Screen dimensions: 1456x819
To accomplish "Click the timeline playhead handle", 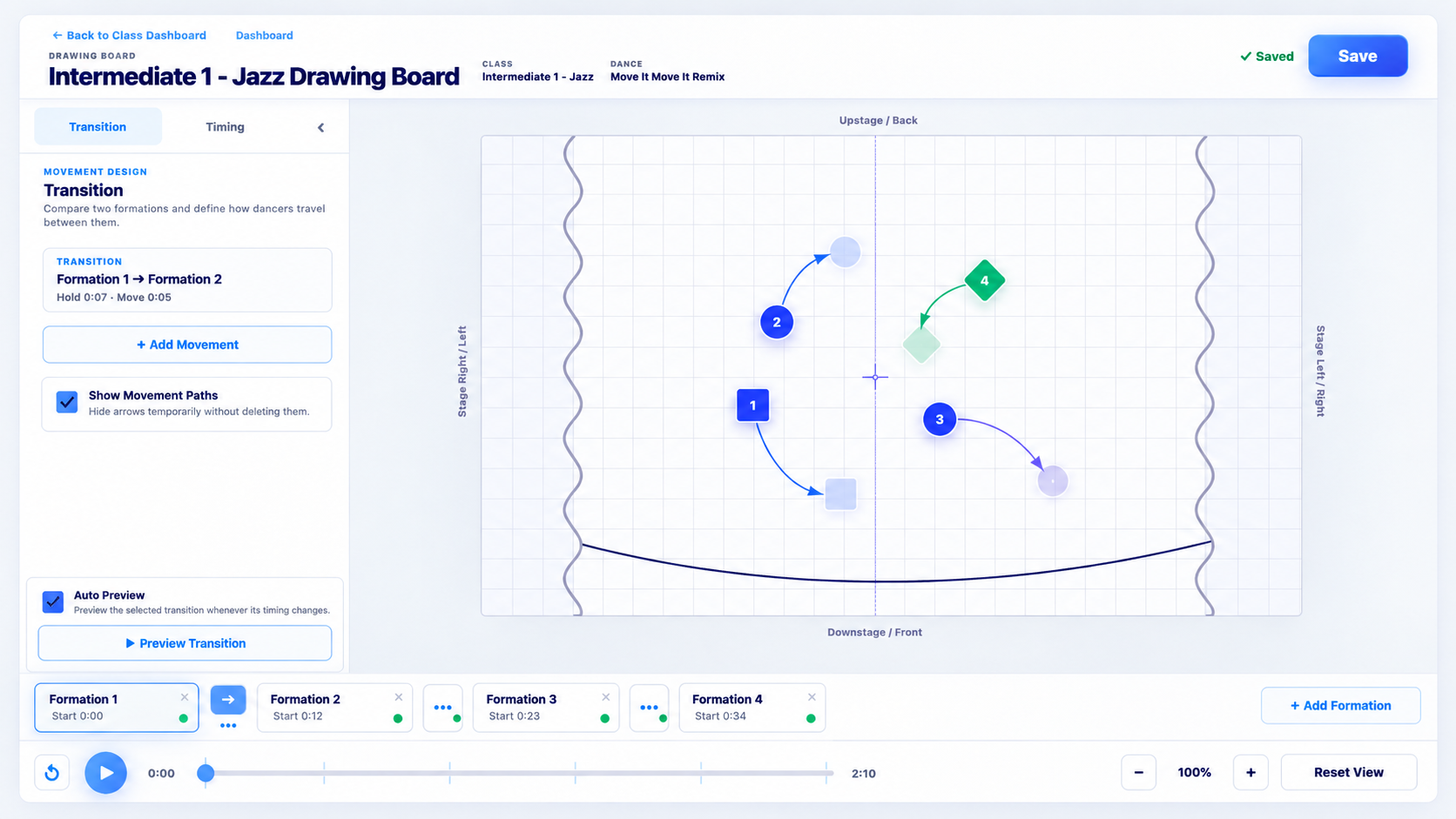I will [206, 773].
